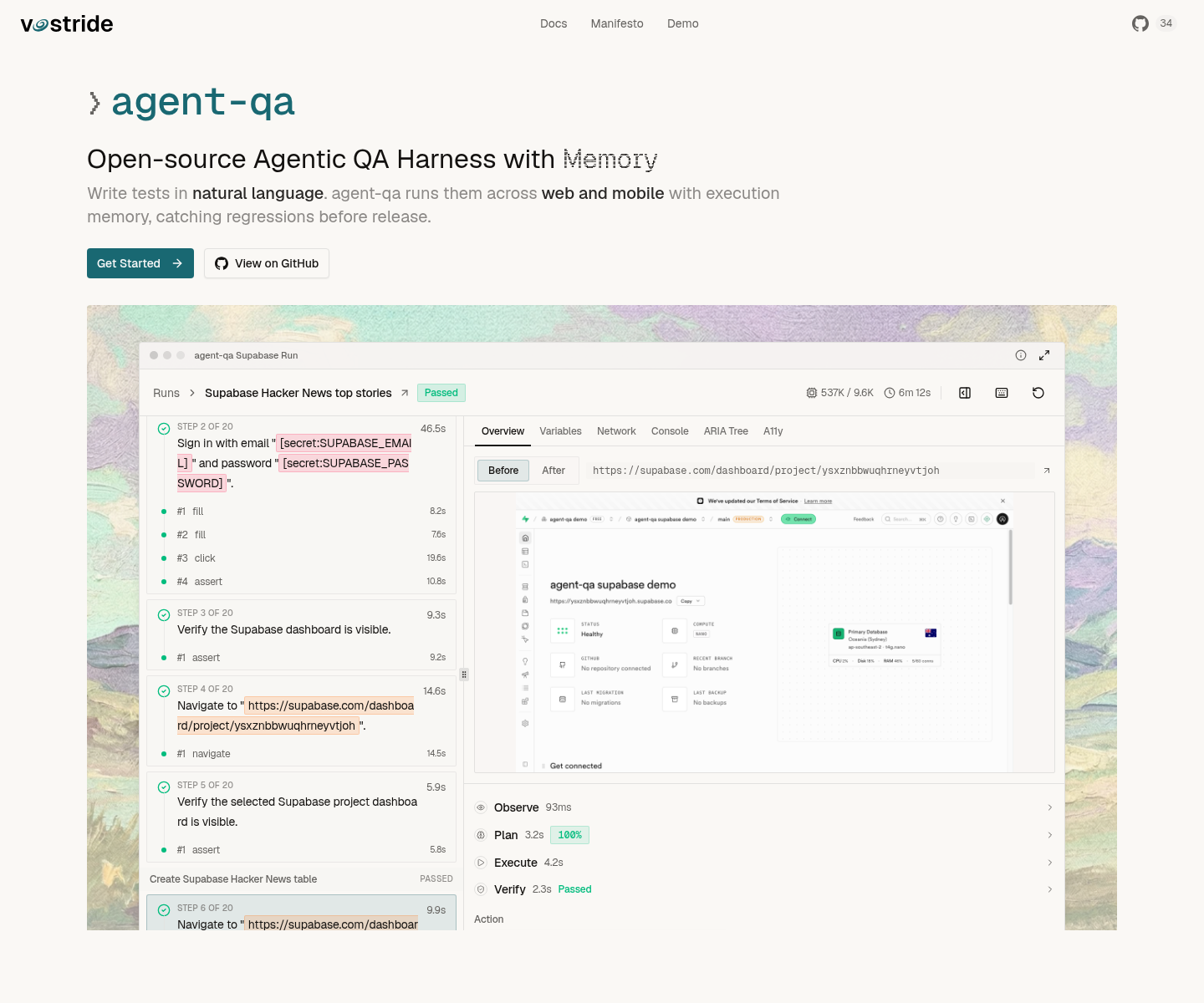Expand the Verify row chevron
The width and height of the screenshot is (1204, 1003).
click(1050, 889)
